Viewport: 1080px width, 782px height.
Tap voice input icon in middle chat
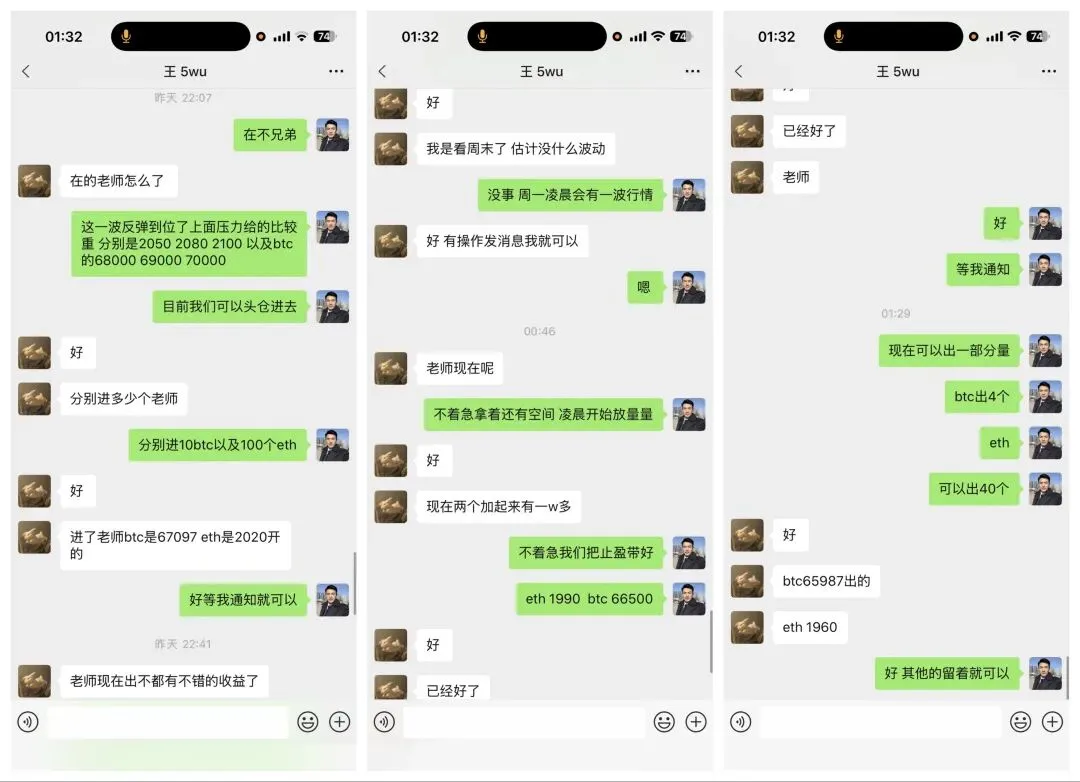(384, 721)
